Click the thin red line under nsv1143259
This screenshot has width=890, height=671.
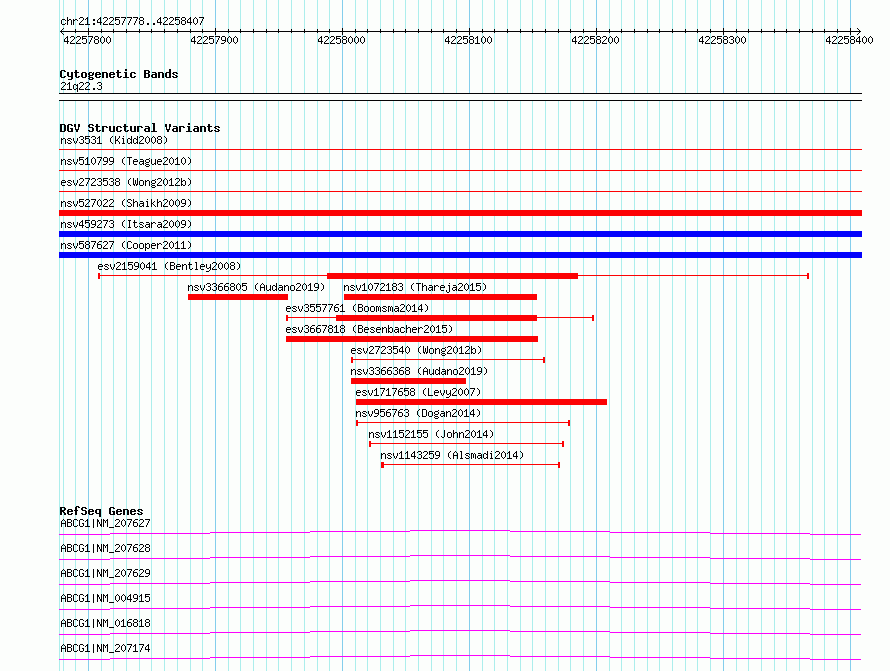pyautogui.click(x=471, y=465)
